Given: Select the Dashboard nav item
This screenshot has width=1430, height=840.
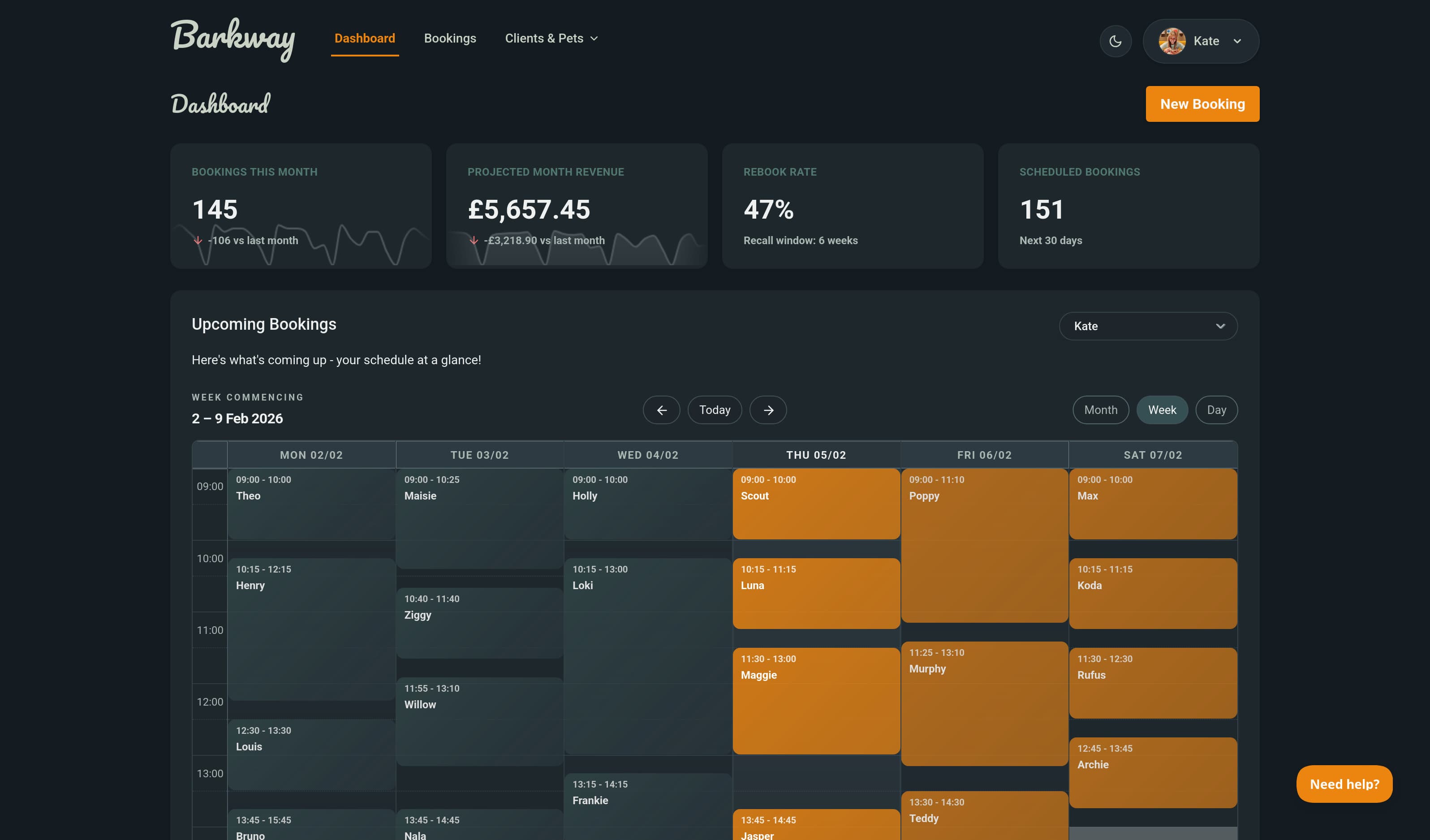Looking at the screenshot, I should (364, 38).
